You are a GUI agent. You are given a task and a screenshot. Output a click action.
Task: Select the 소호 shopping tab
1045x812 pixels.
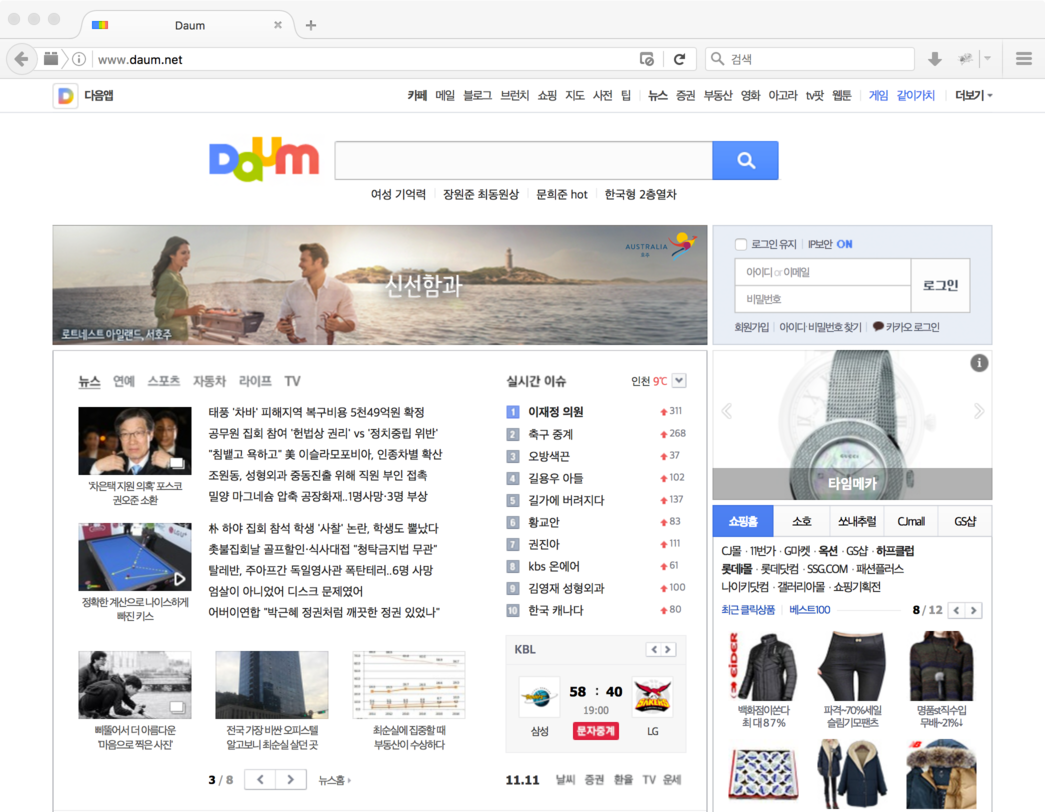[802, 521]
